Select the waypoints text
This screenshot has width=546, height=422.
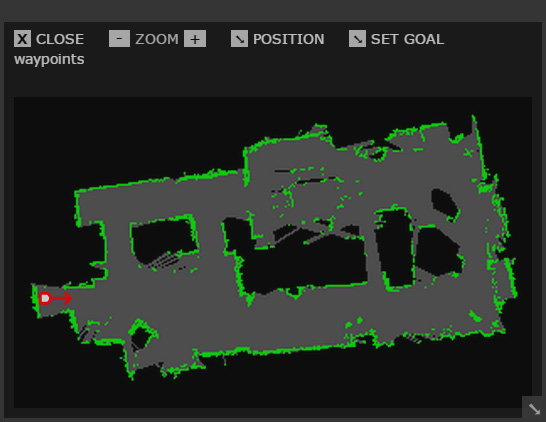click(49, 59)
